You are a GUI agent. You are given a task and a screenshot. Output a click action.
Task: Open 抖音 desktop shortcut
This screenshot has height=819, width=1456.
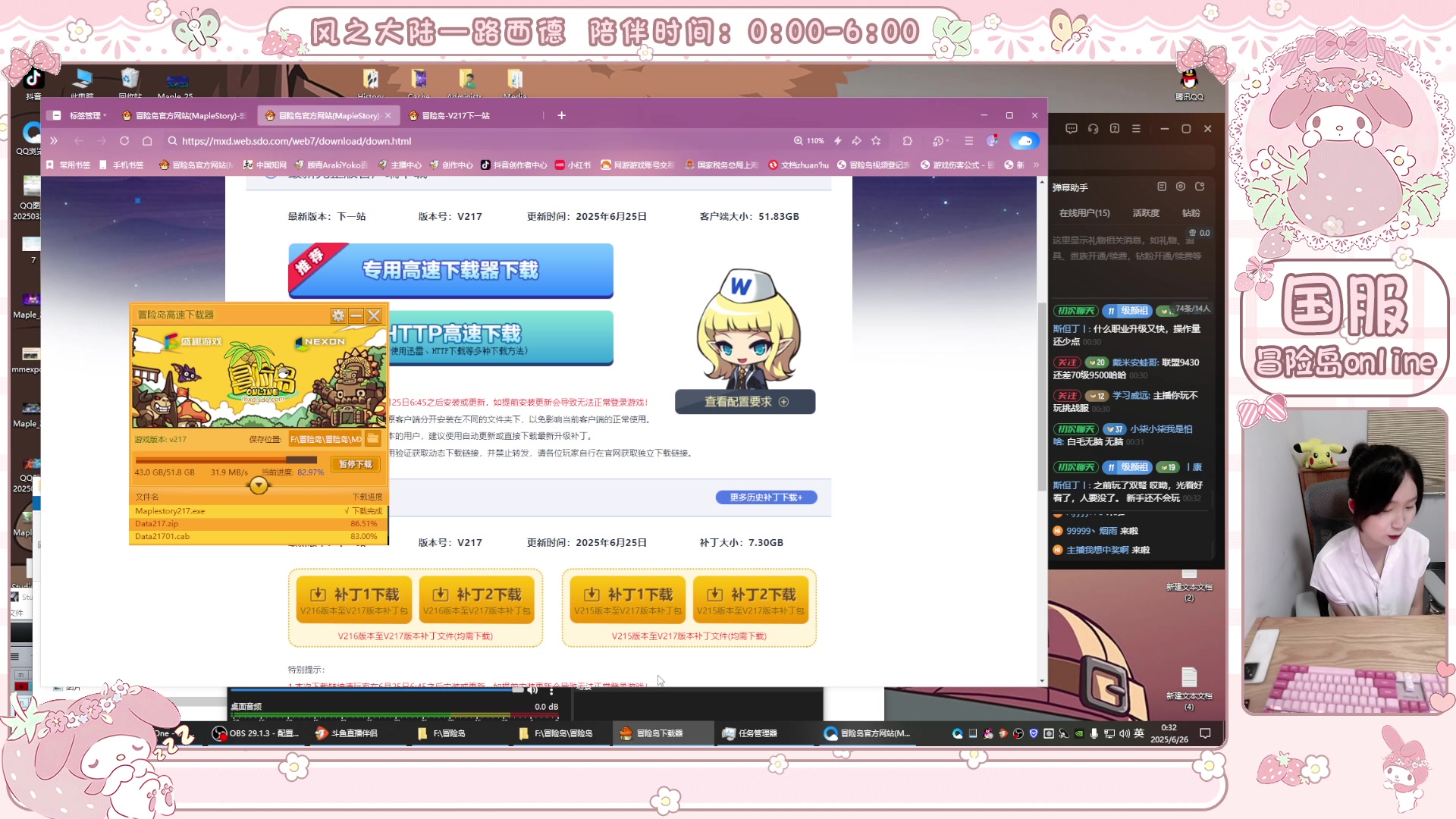tap(33, 84)
